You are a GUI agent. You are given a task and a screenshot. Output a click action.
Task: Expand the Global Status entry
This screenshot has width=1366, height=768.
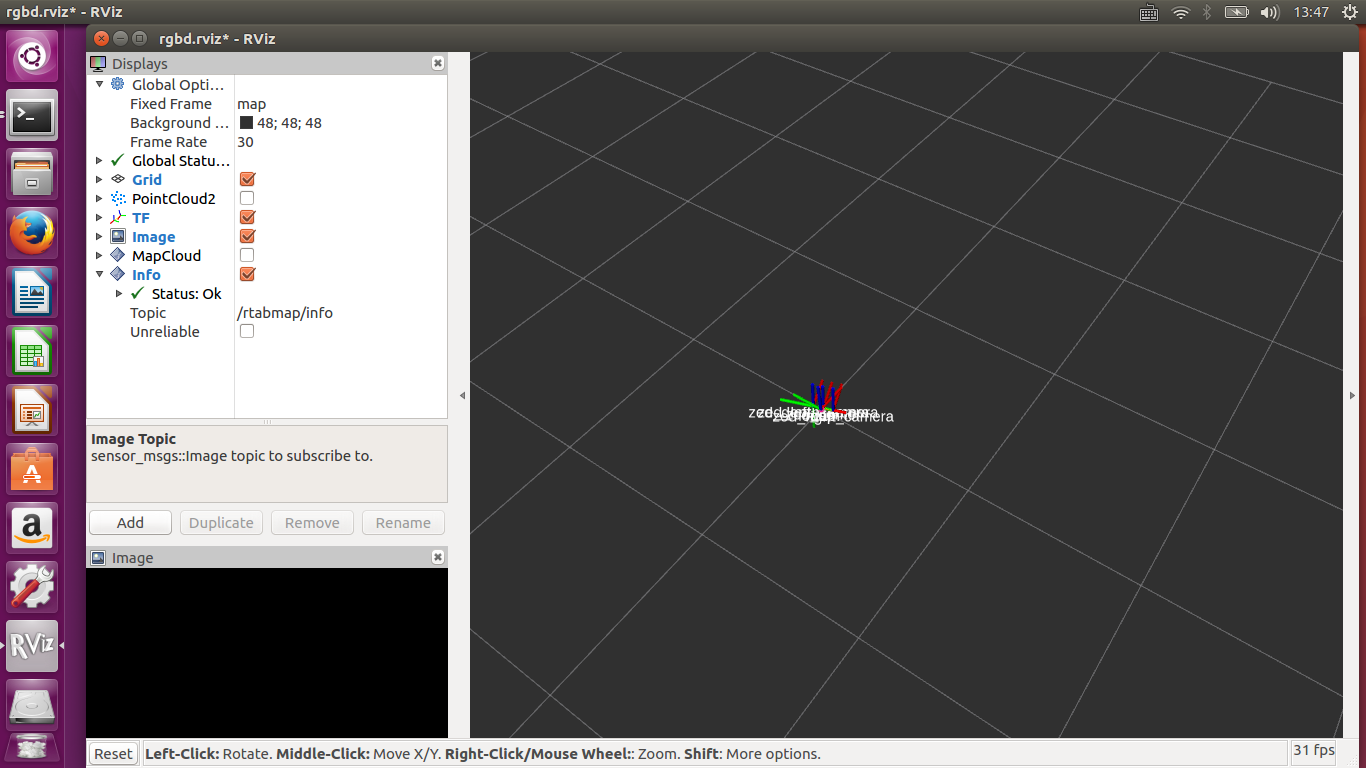(x=99, y=161)
